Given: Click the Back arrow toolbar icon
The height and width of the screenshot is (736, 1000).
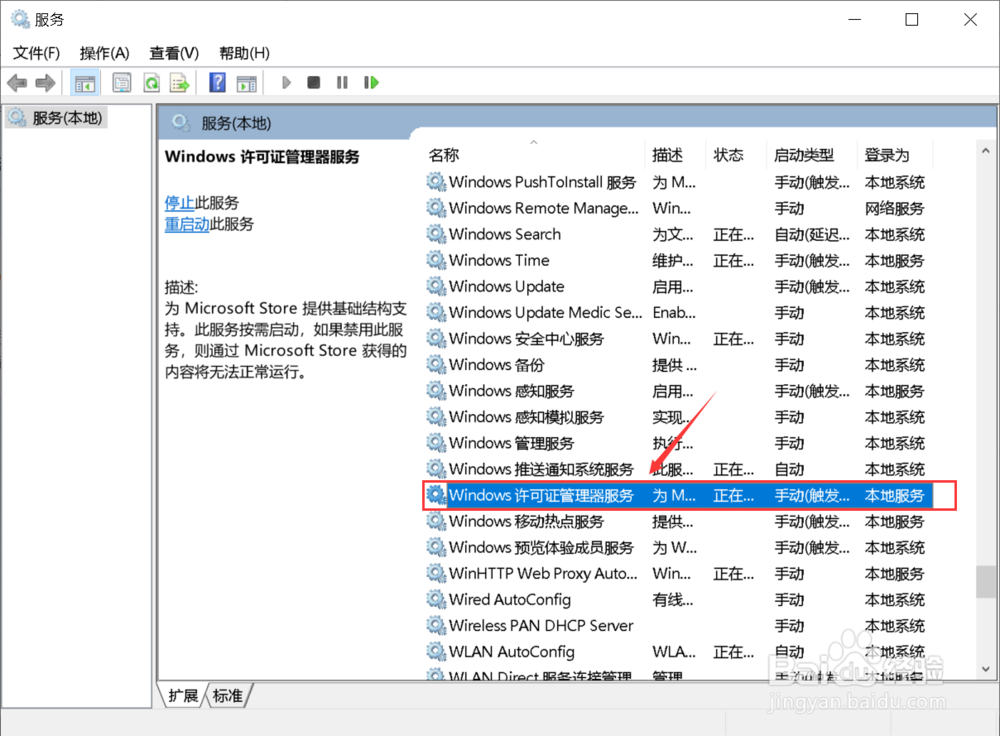Looking at the screenshot, I should click(17, 83).
